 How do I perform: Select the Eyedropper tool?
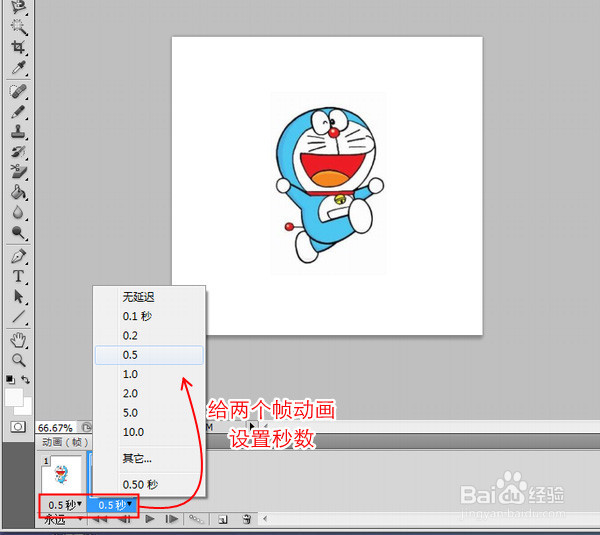(x=18, y=67)
